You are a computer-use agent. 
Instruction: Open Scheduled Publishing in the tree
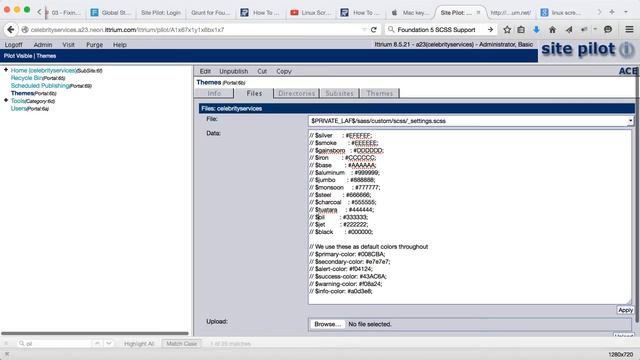[40, 86]
